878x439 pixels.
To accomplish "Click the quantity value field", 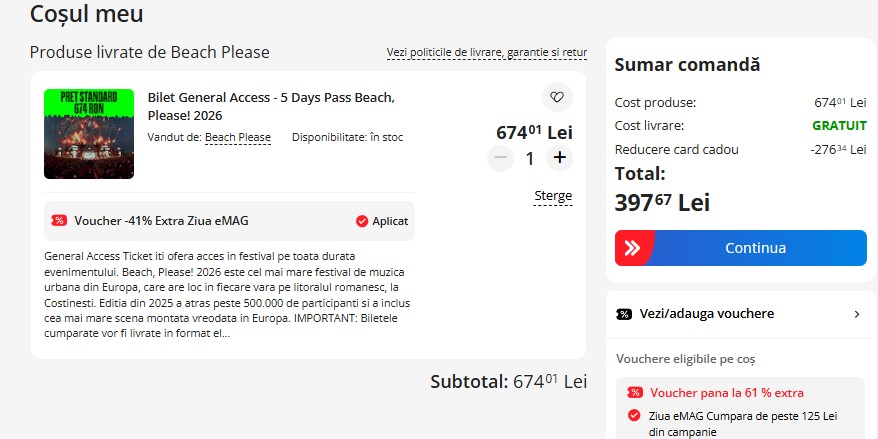I will click(530, 157).
